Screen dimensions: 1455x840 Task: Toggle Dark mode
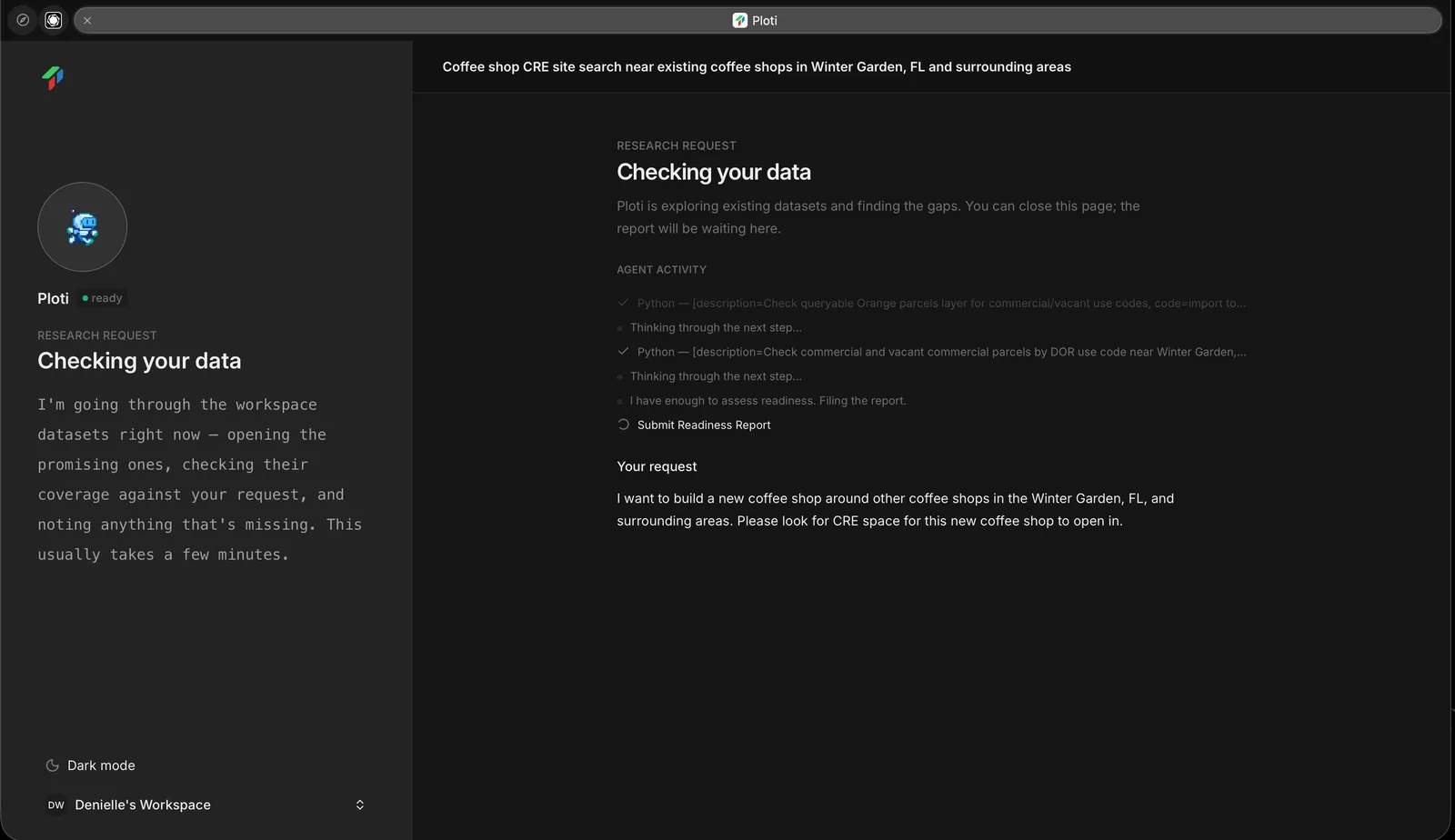(x=90, y=765)
